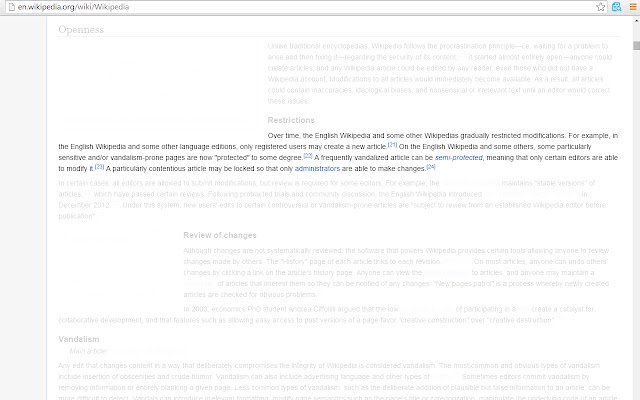Click the vertical scrollbar thumb
Image resolution: width=640 pixels, height=400 pixels.
(637, 45)
